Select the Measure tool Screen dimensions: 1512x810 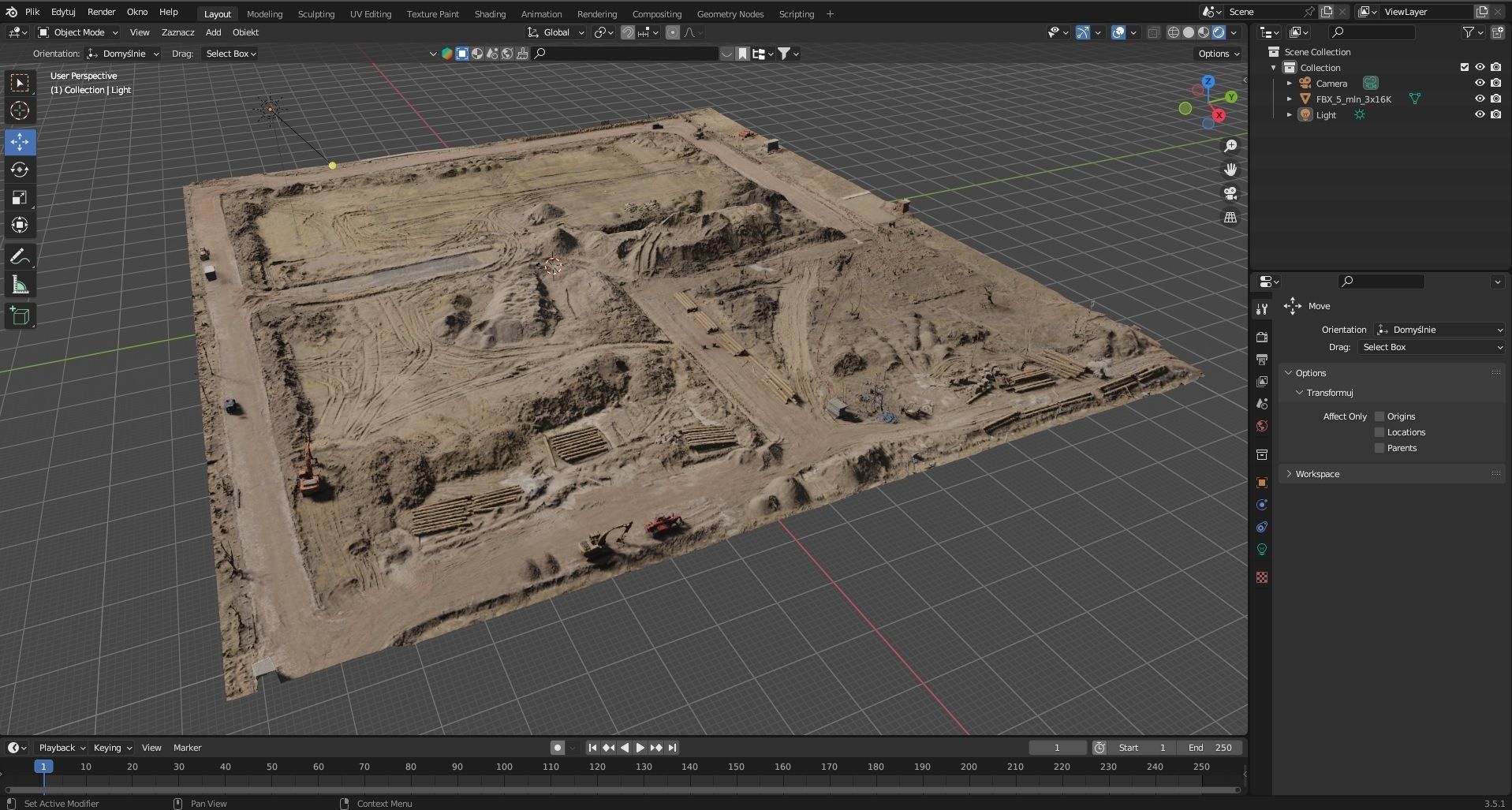[20, 285]
